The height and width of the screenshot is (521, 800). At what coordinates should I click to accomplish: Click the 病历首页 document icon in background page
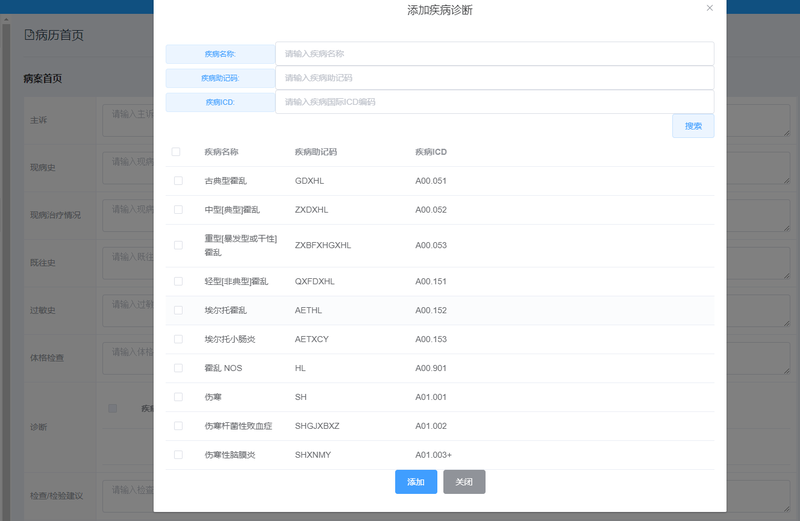tap(29, 35)
